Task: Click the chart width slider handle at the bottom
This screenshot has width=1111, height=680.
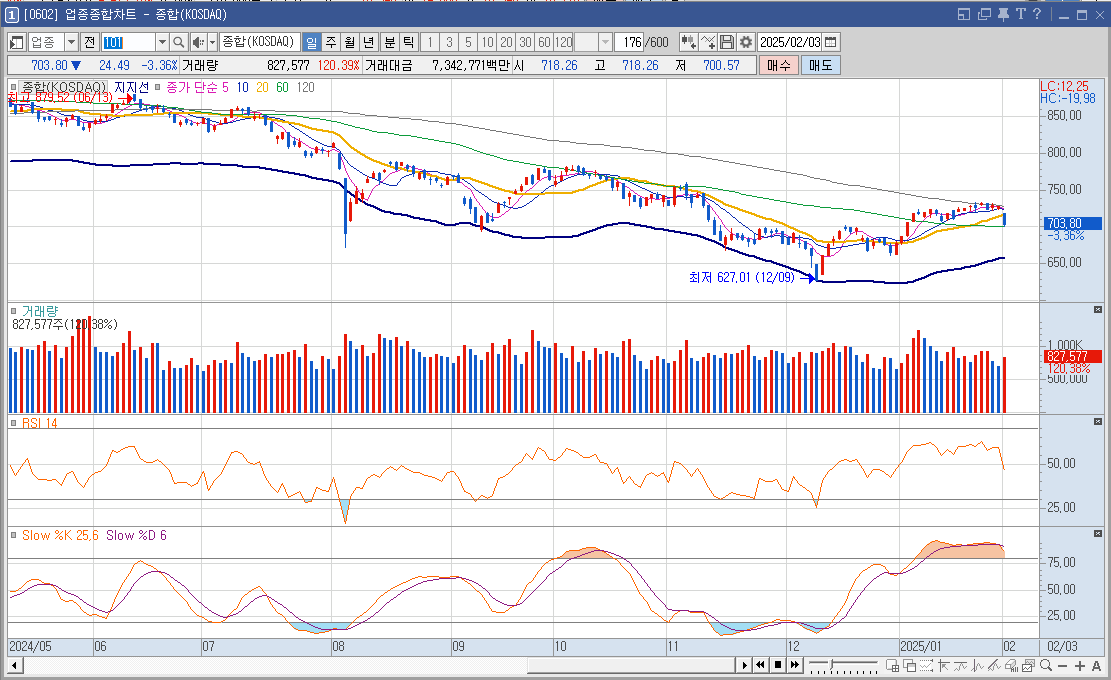Action: (833, 664)
